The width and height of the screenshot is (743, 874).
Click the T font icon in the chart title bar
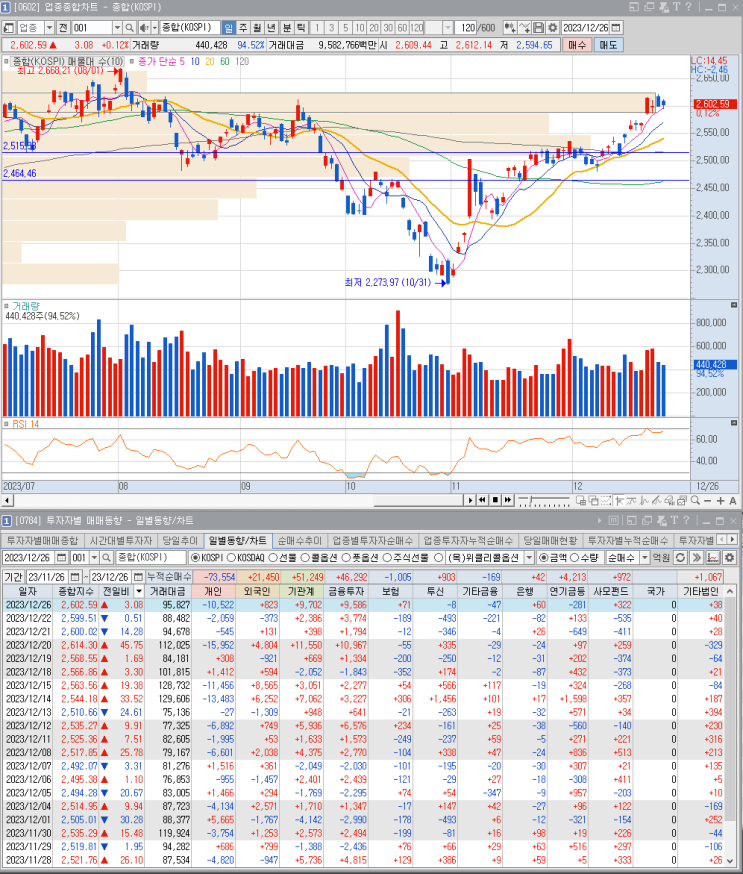click(677, 7)
